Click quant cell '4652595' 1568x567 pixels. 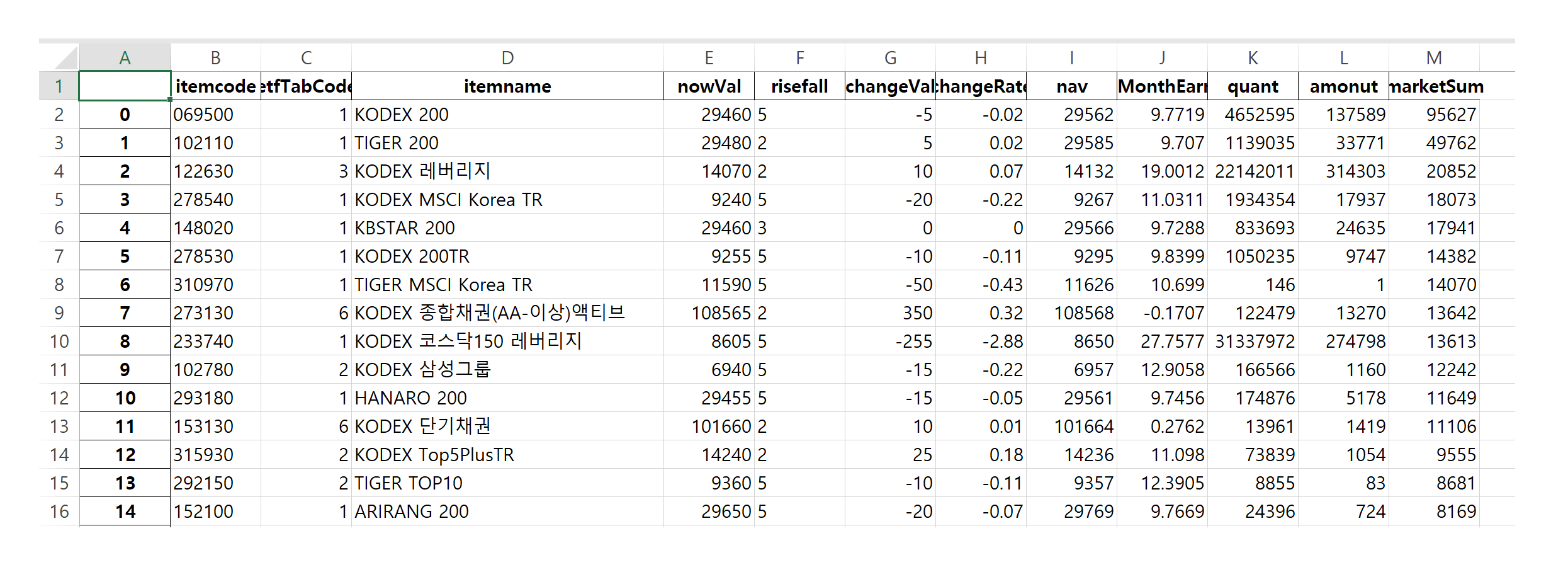[1253, 115]
